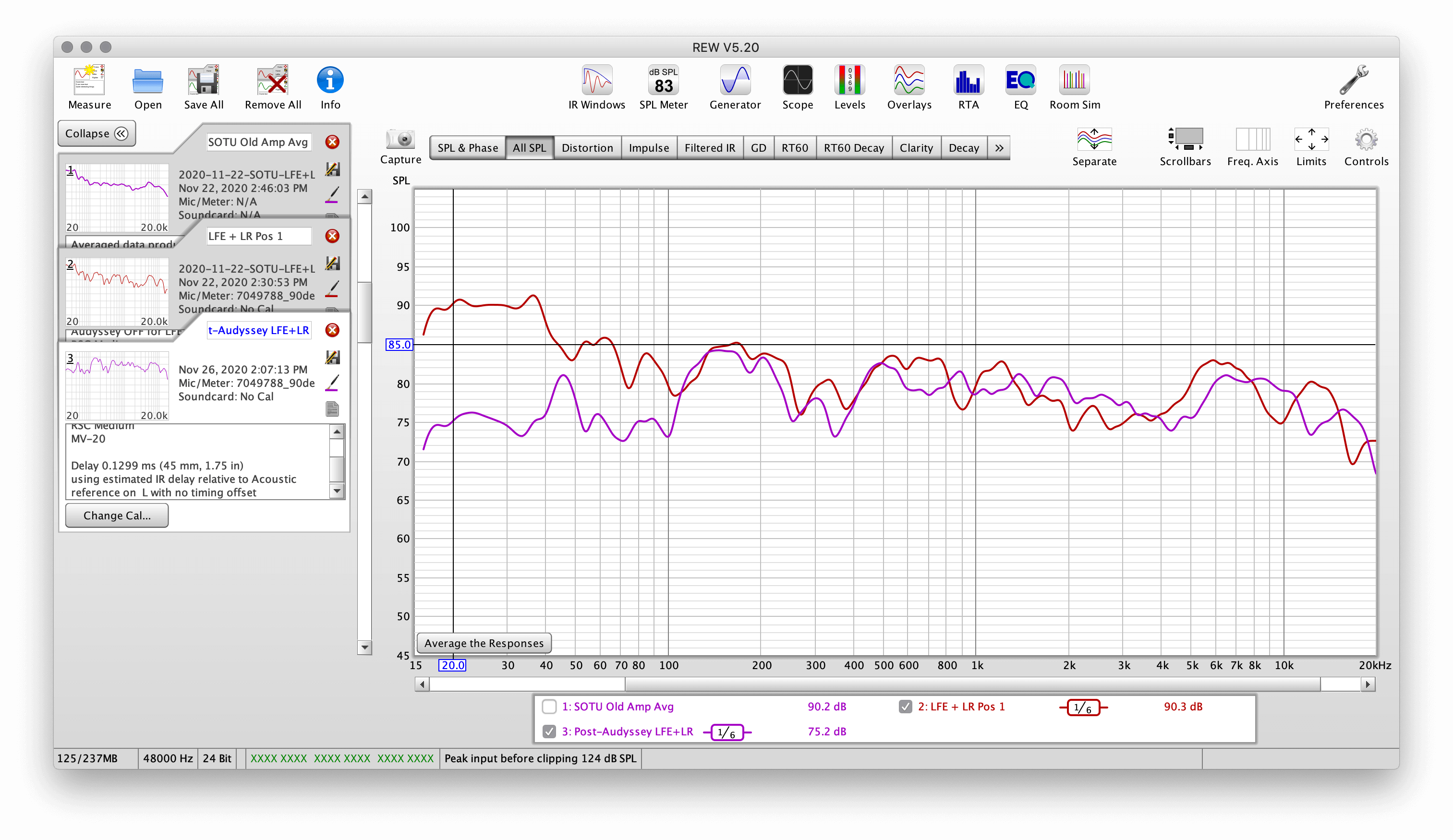Uncheck trace 3: Post-Audyssey LFE+LR
1453x840 pixels.
[549, 731]
